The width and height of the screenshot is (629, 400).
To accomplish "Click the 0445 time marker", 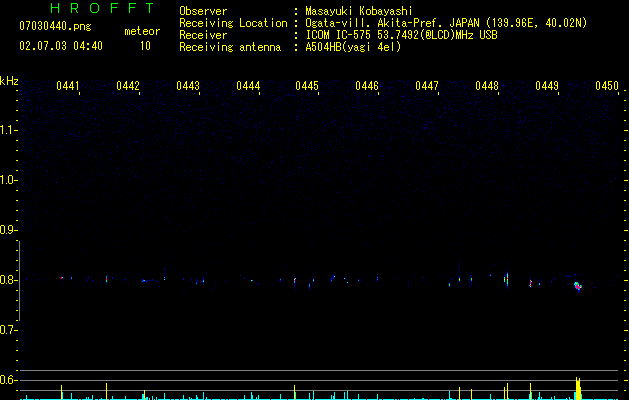I will coord(307,86).
